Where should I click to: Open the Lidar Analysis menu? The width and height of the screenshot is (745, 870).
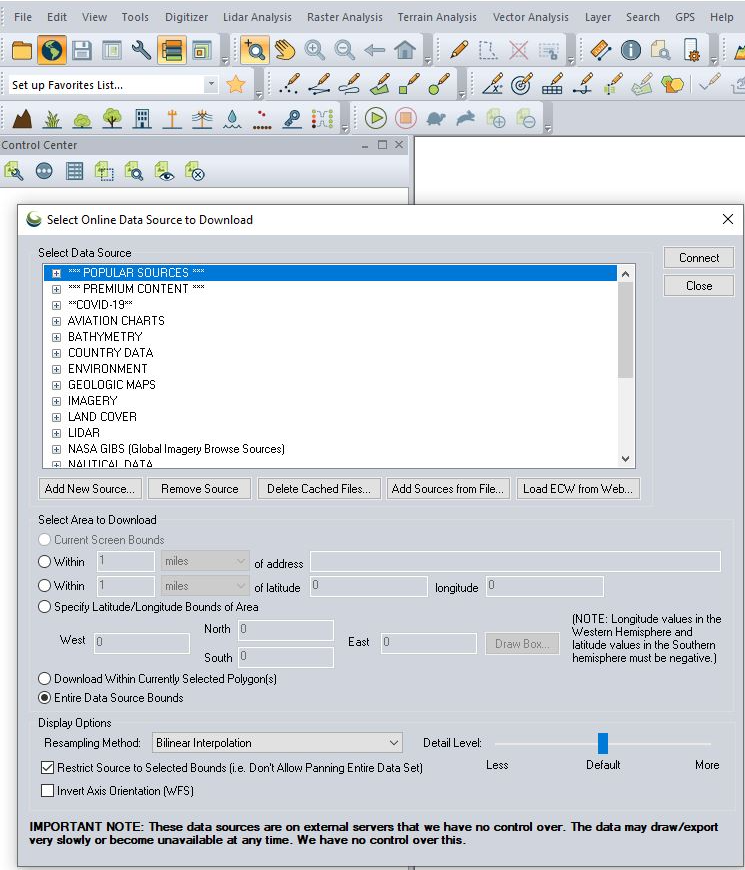[257, 17]
